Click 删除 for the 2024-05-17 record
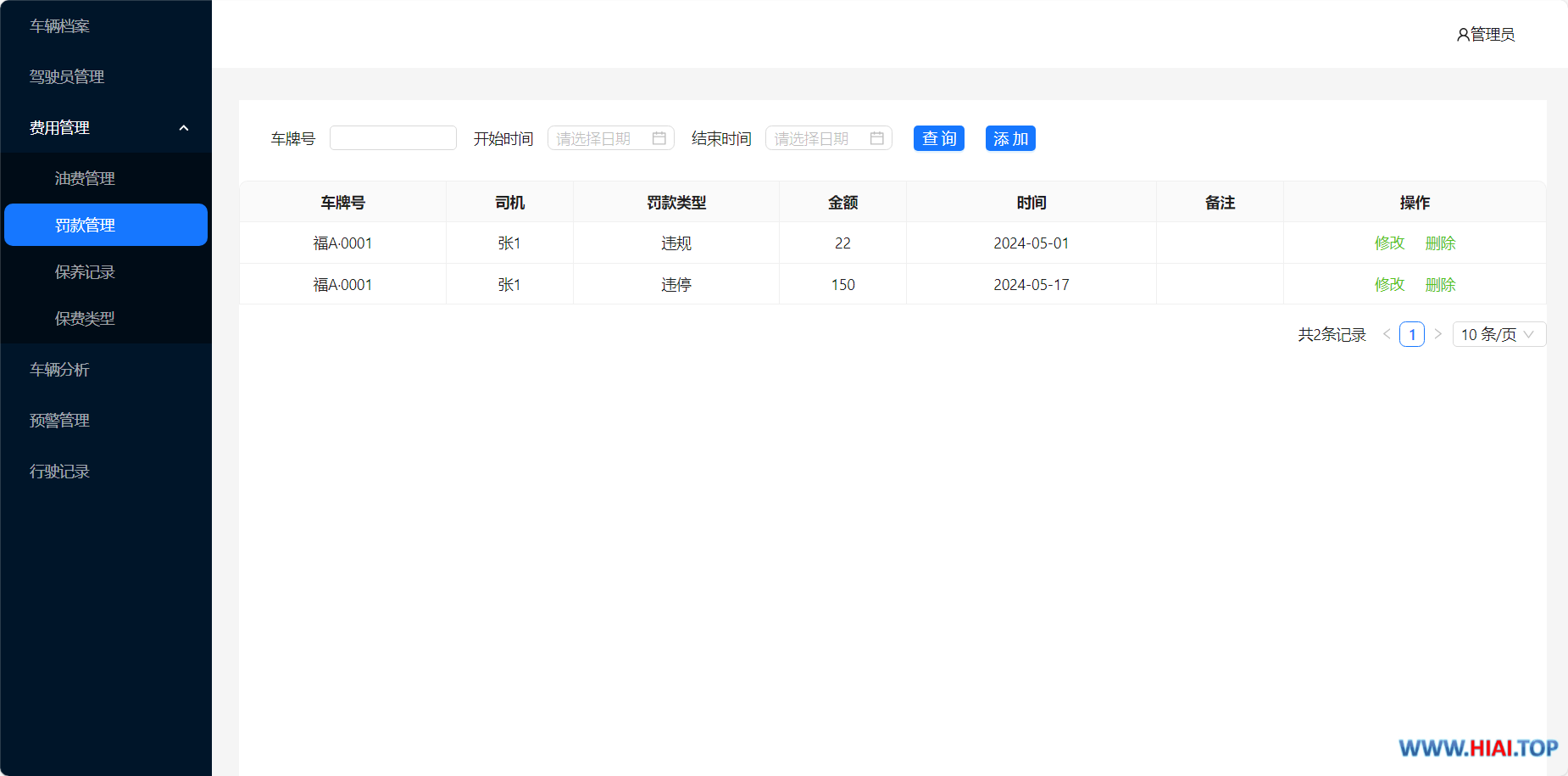This screenshot has width=1568, height=776. coord(1441,285)
